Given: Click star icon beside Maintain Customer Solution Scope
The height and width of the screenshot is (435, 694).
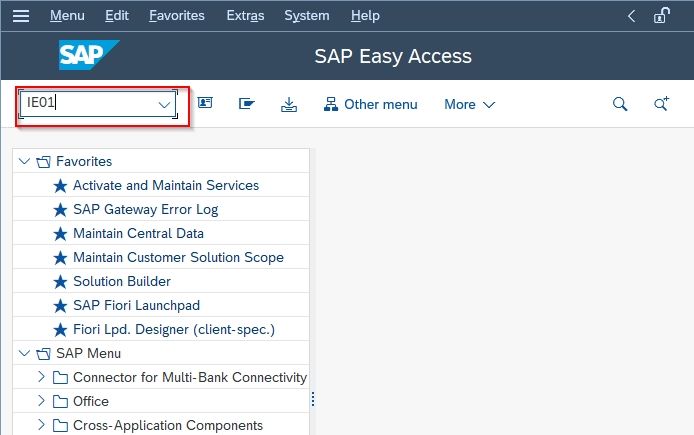Looking at the screenshot, I should 60,258.
